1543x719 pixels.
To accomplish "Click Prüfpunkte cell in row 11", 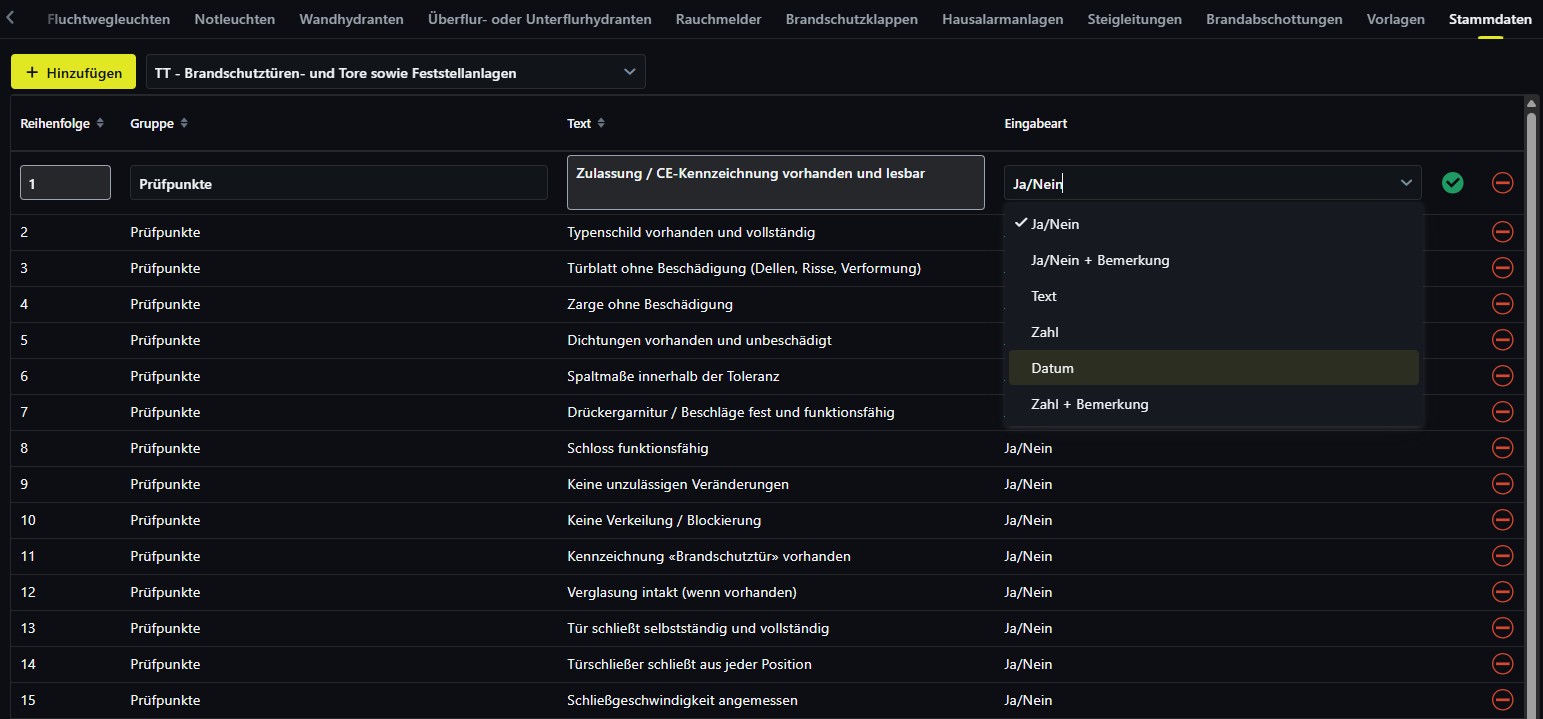I will 165,556.
